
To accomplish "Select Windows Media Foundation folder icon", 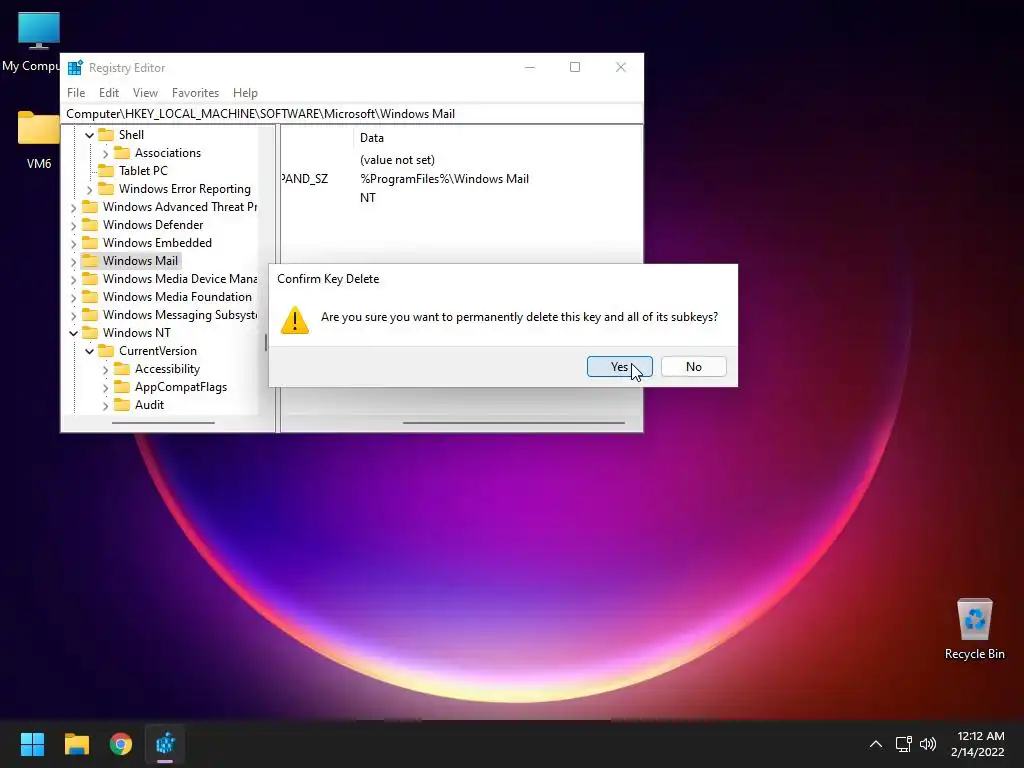I will click(90, 296).
